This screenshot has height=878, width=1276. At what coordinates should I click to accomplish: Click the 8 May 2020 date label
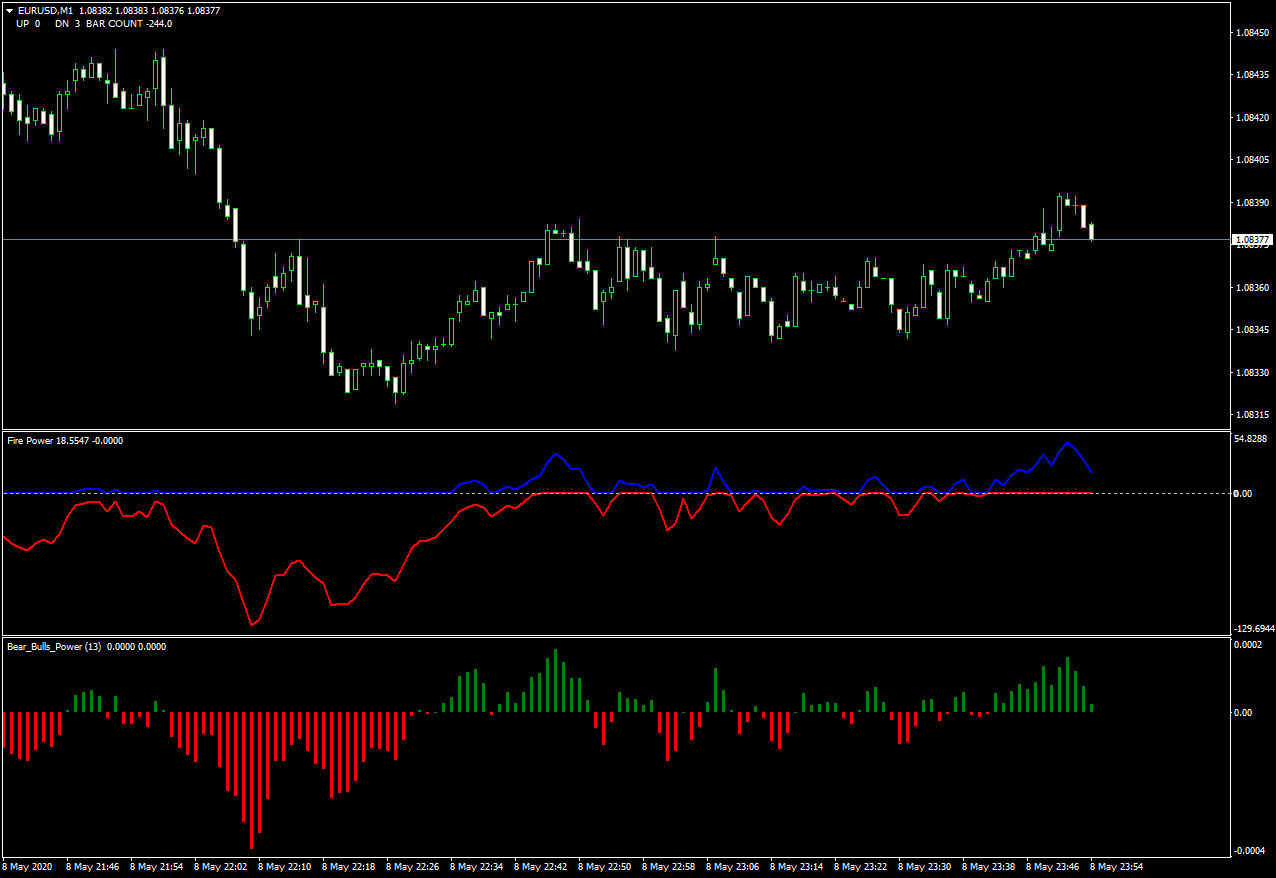click(x=29, y=866)
